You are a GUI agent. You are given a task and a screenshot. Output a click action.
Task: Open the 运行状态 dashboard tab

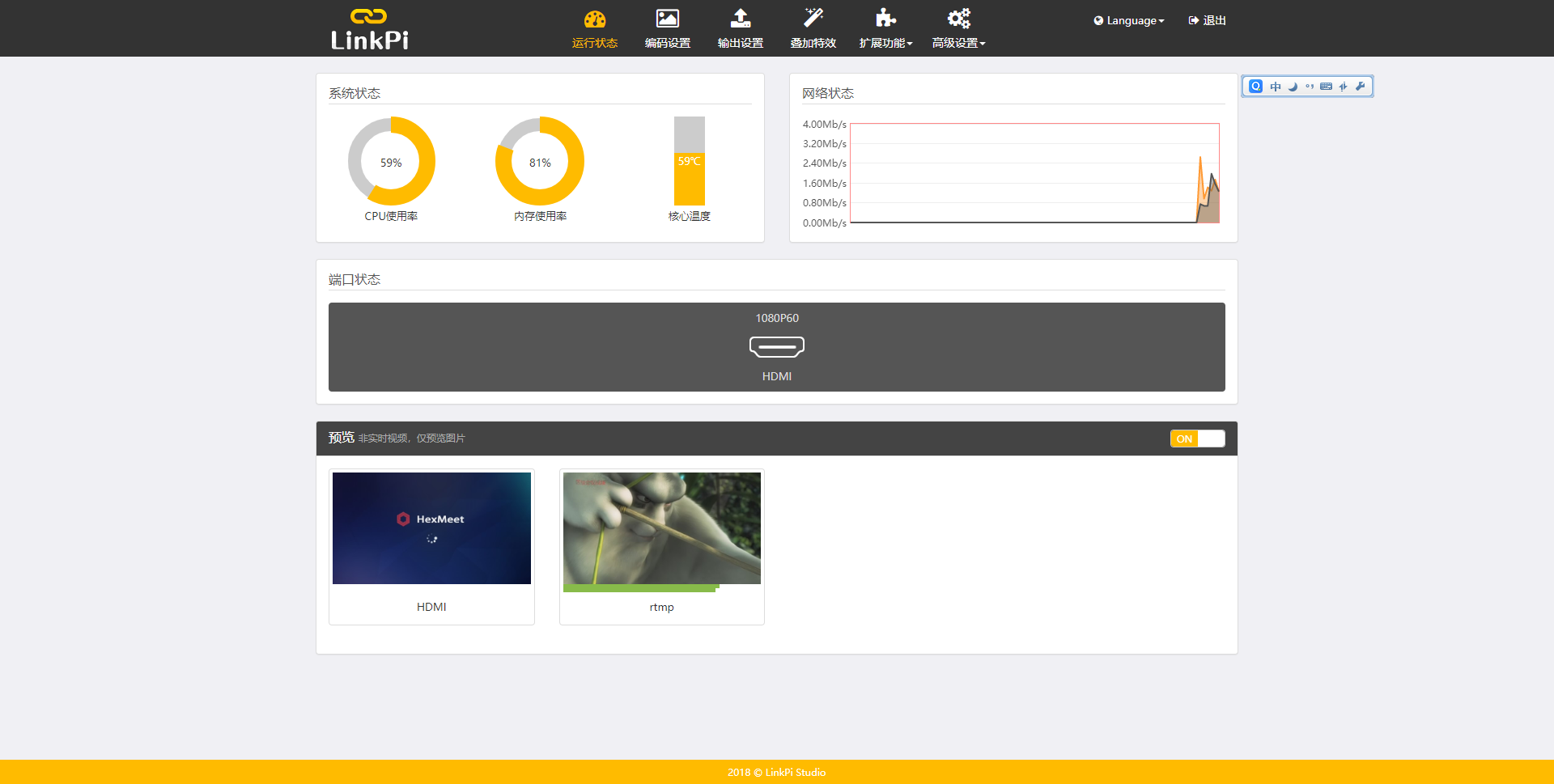[595, 29]
